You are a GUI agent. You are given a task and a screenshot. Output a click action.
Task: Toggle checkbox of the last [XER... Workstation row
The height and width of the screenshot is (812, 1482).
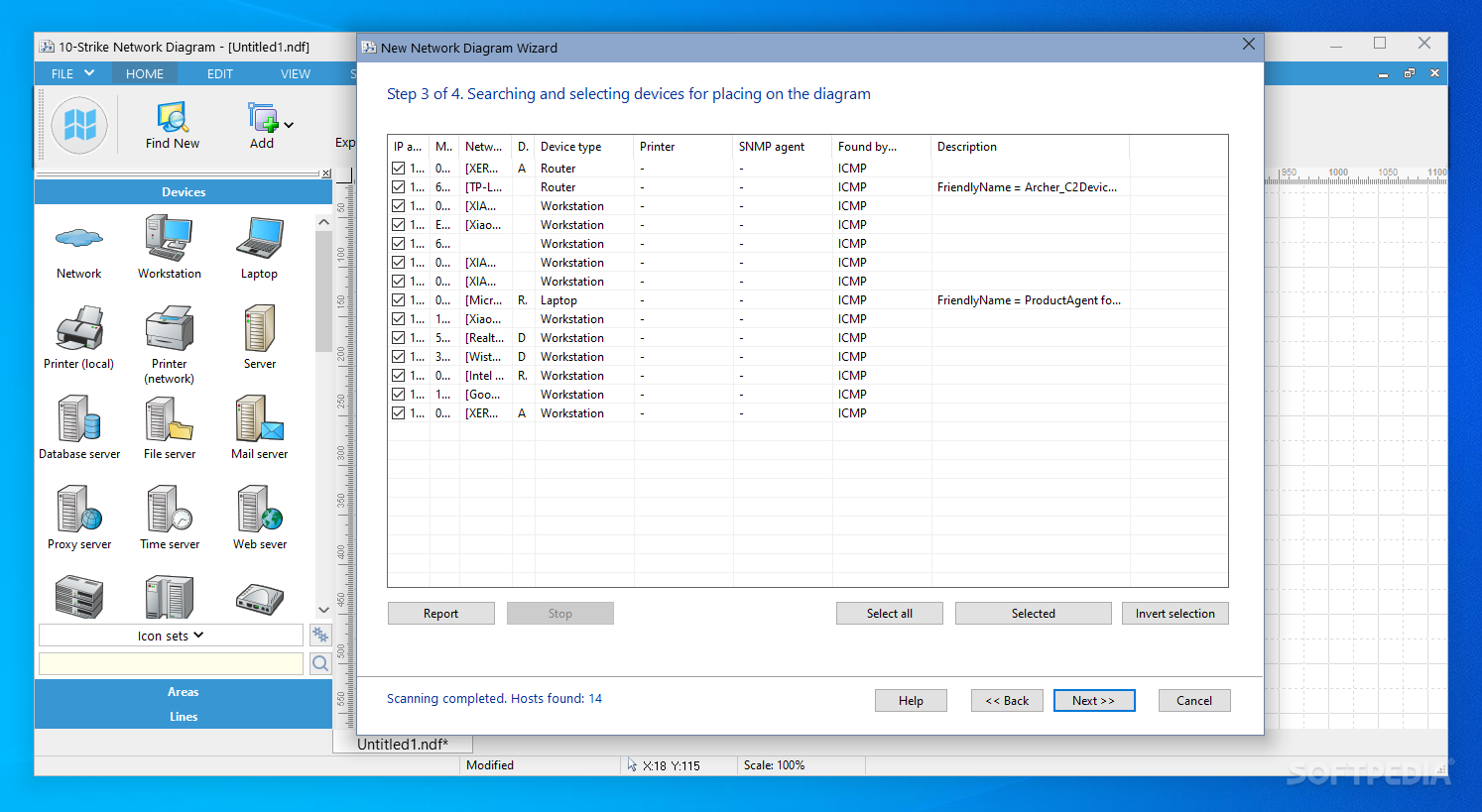coord(398,413)
